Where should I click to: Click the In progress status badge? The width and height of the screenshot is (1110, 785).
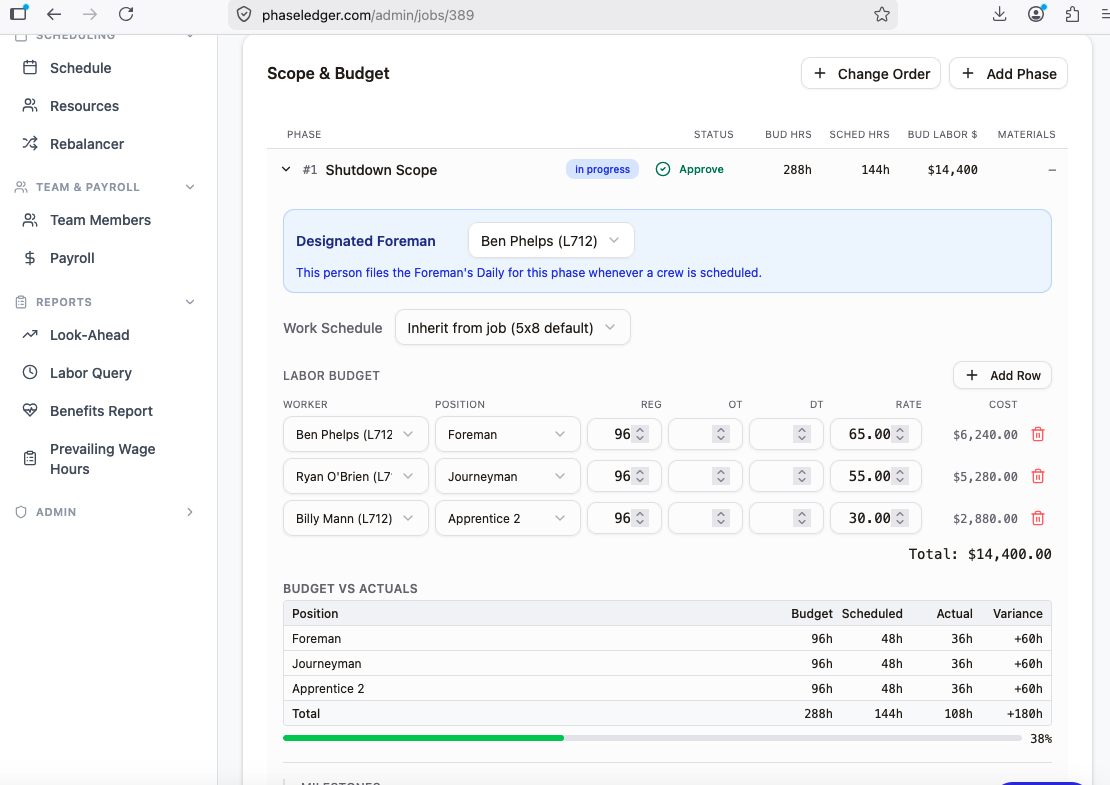(602, 169)
